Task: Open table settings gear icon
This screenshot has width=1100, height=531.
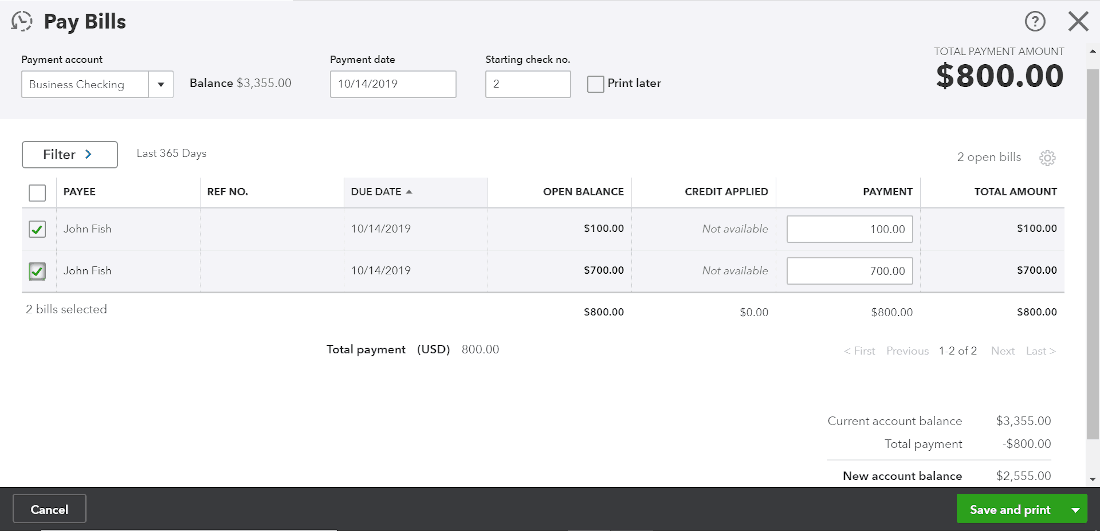Action: point(1047,158)
